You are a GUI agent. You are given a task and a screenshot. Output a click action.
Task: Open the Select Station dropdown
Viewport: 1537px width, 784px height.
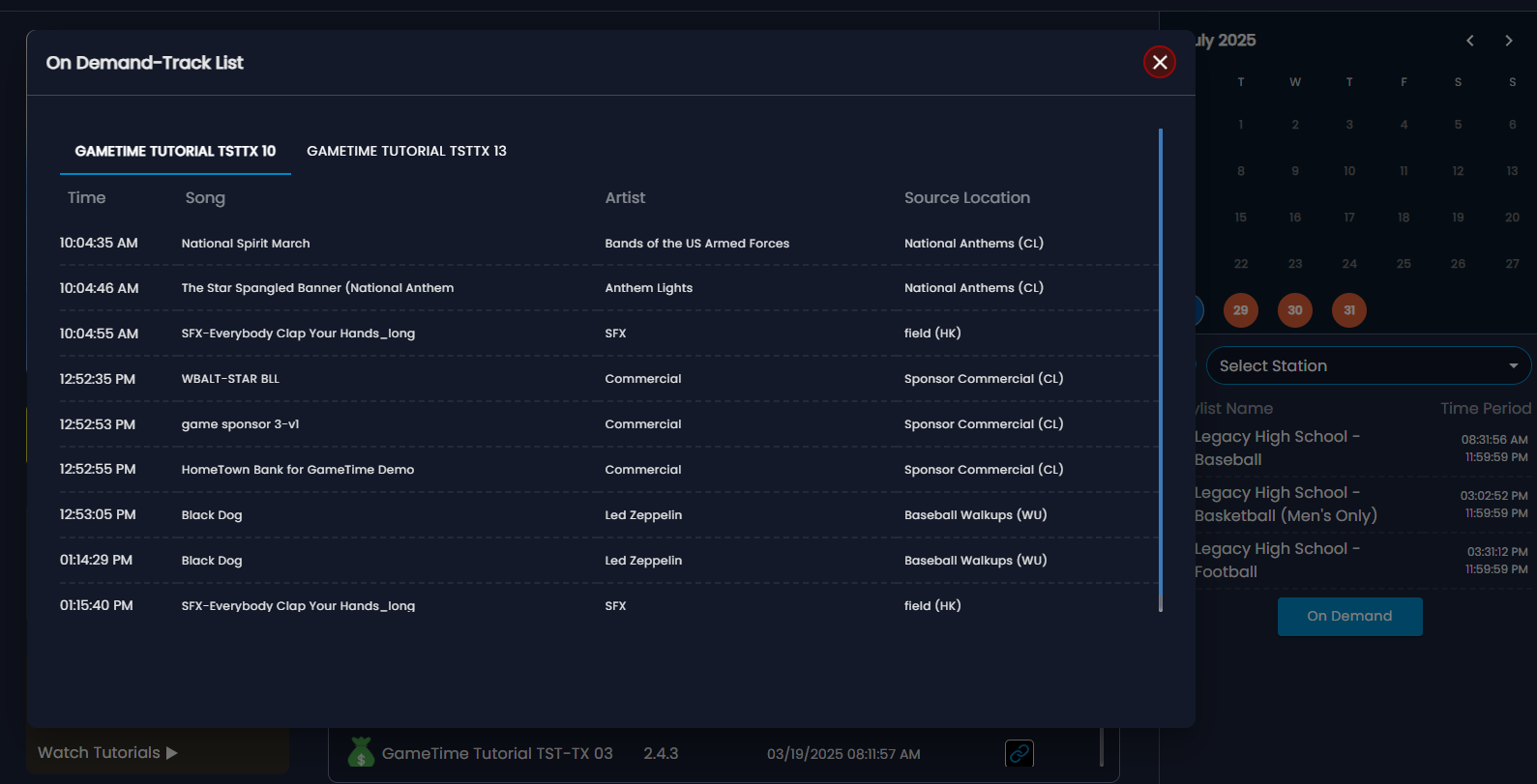pos(1368,365)
